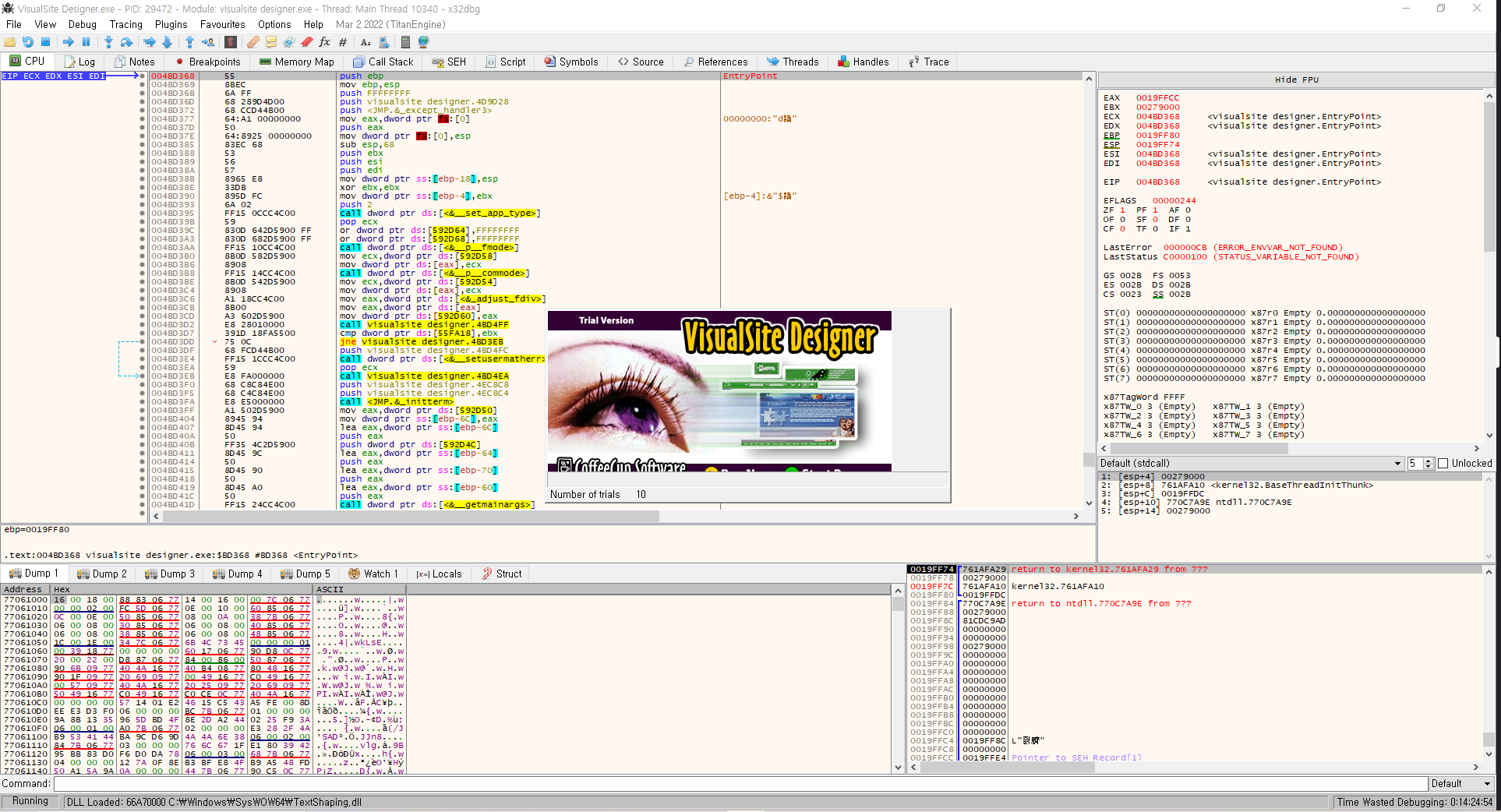This screenshot has width=1501, height=812.
Task: Open the Favourites menu
Action: coord(223,24)
